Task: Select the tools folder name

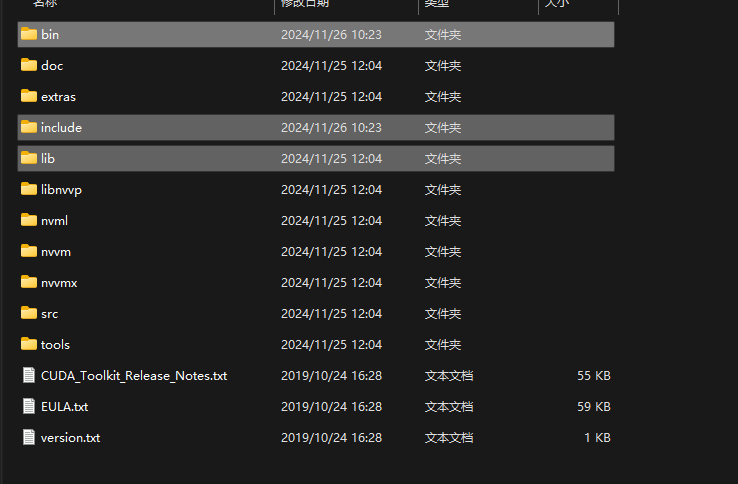Action: [x=55, y=344]
